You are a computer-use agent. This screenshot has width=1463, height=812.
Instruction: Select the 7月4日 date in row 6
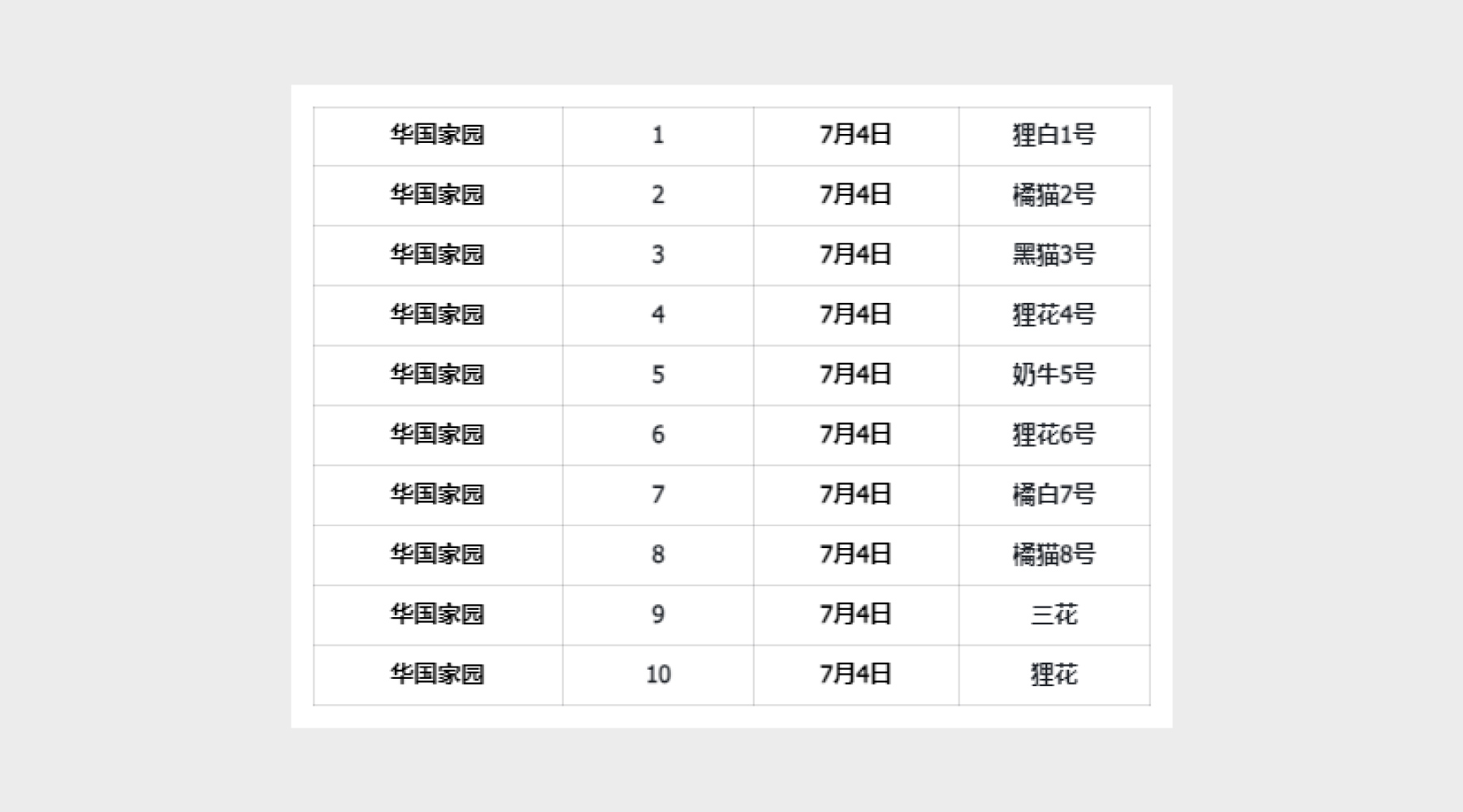pyautogui.click(x=855, y=434)
